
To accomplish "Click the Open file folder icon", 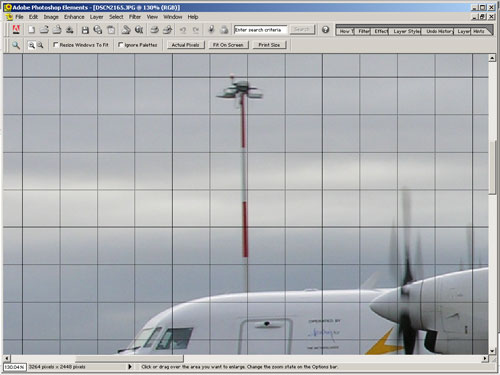I will pos(44,30).
